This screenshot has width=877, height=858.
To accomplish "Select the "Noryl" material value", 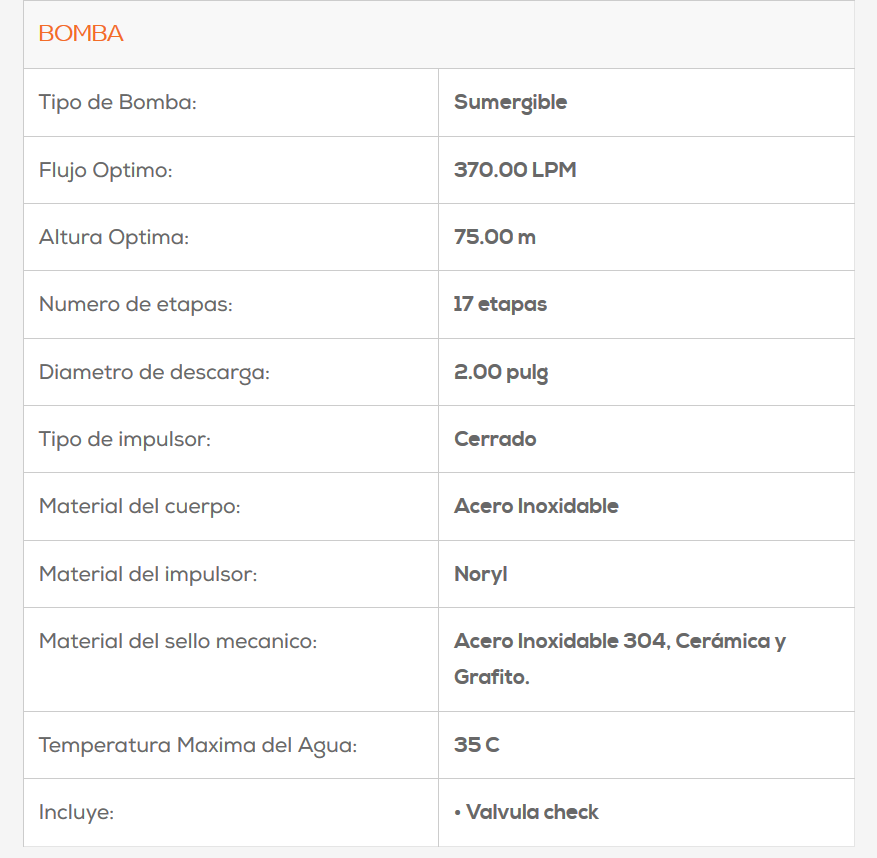I will click(x=481, y=574).
